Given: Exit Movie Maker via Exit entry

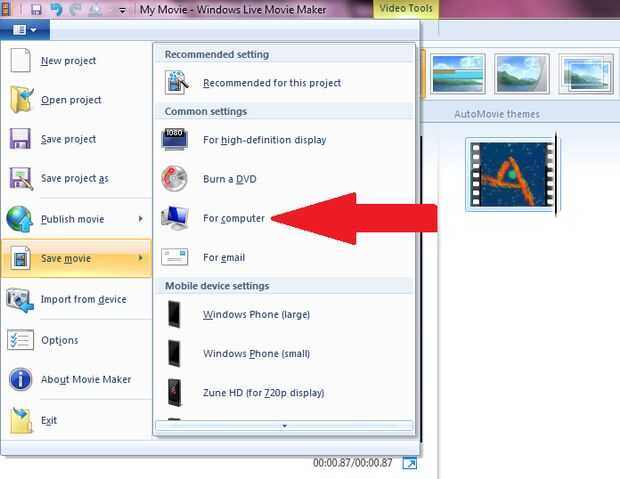Looking at the screenshot, I should pyautogui.click(x=77, y=420).
